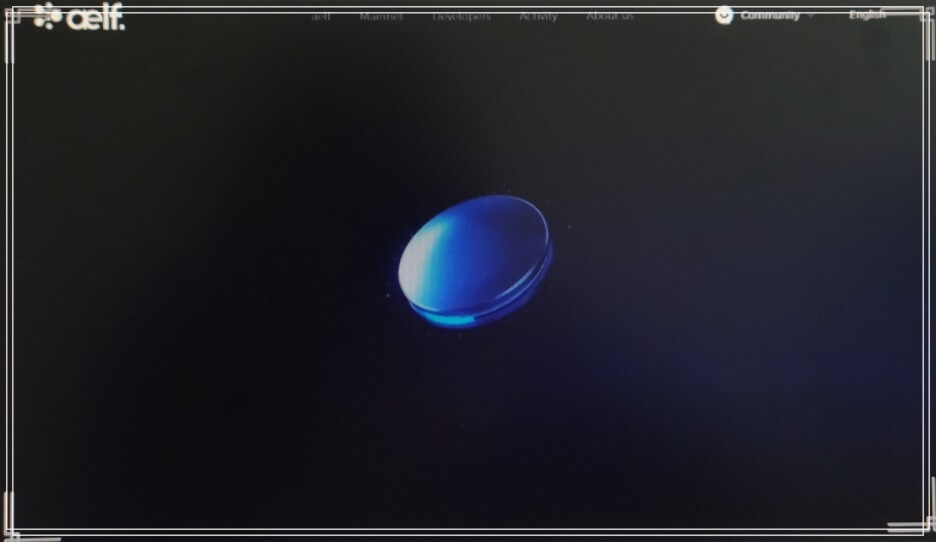Screen dimensions: 936x542
Task: Open the About us menu
Action: click(x=609, y=16)
